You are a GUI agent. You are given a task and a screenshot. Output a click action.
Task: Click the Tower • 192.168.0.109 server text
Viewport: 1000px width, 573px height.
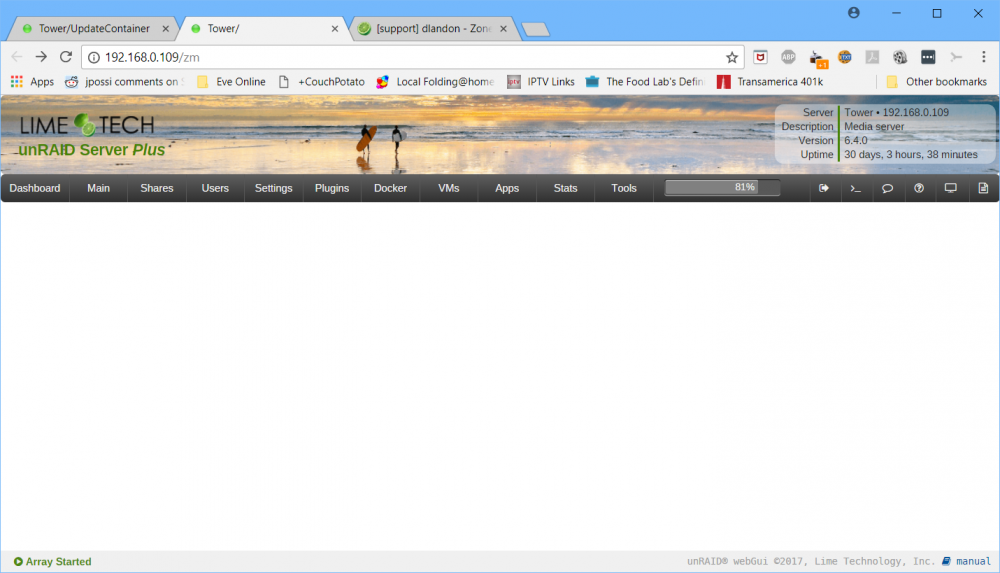pyautogui.click(x=896, y=112)
